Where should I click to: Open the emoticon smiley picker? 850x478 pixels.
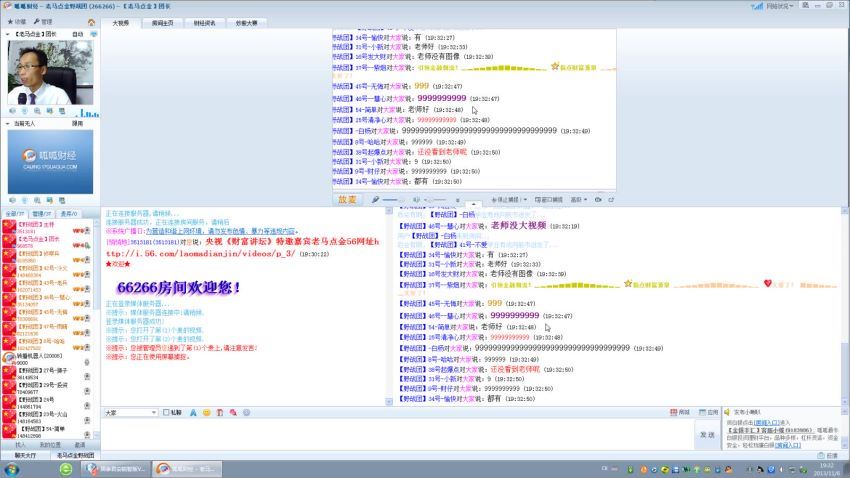pyautogui.click(x=206, y=412)
